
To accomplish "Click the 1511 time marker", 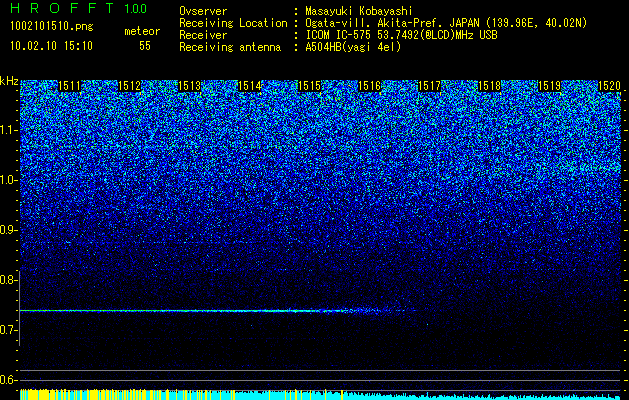I will (69, 86).
